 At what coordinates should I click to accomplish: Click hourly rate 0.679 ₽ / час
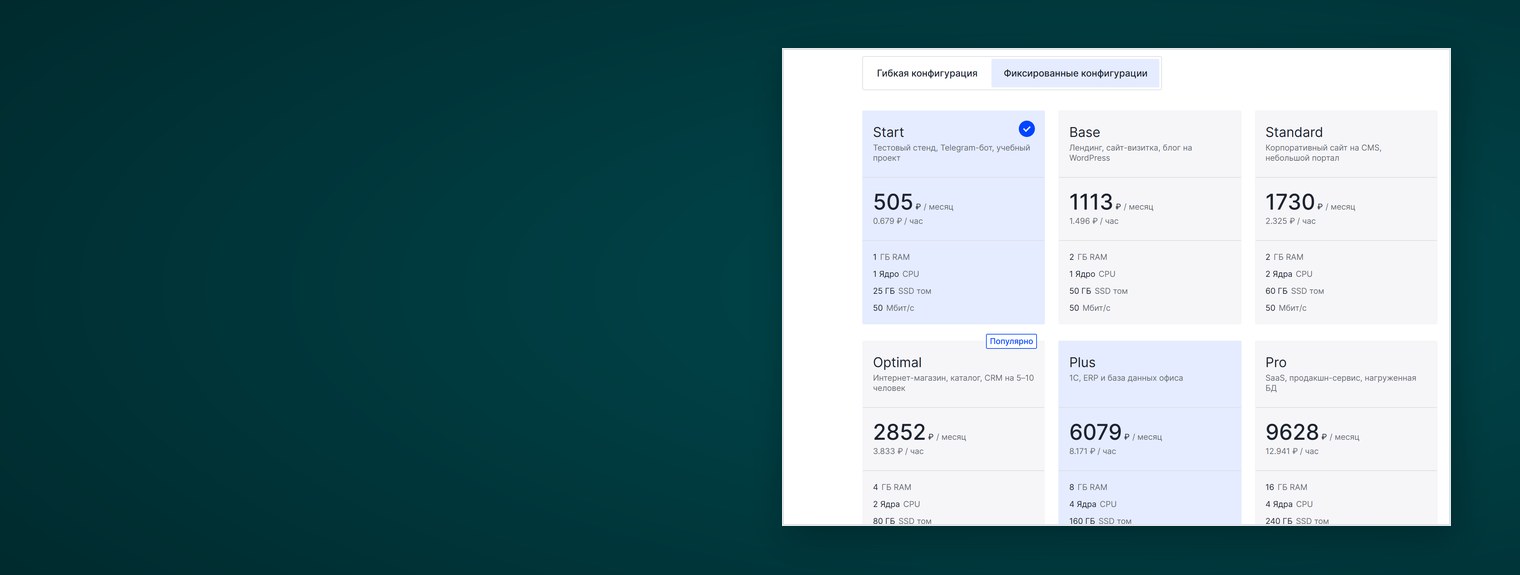(898, 221)
